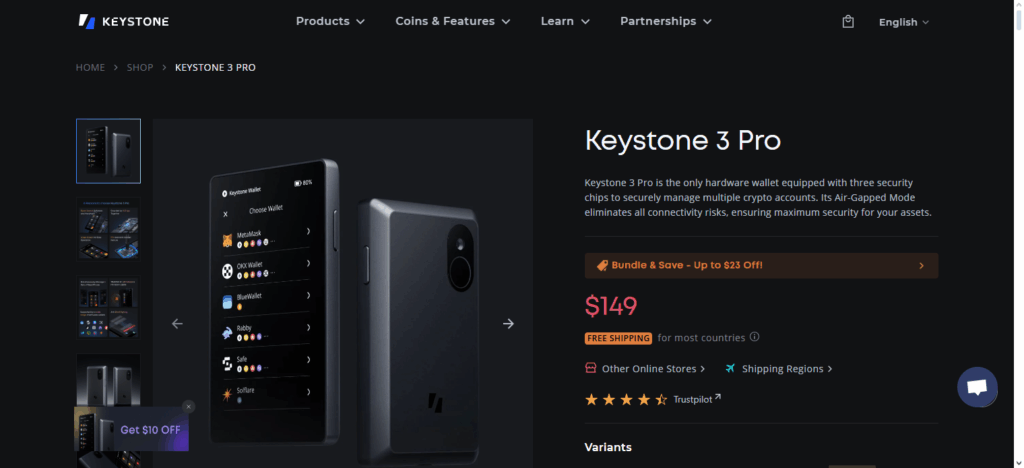Close the Get $10 OFF popup
The width and height of the screenshot is (1024, 468).
[x=188, y=407]
